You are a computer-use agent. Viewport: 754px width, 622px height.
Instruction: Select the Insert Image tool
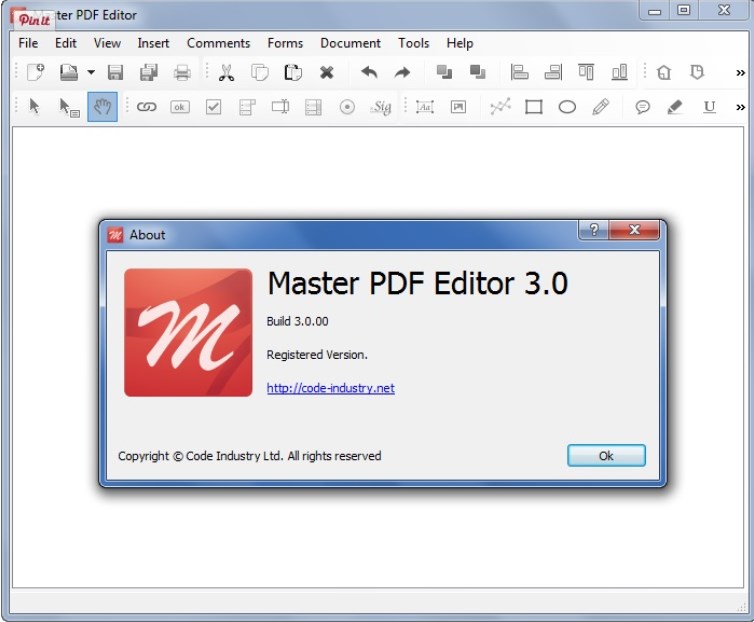point(458,107)
